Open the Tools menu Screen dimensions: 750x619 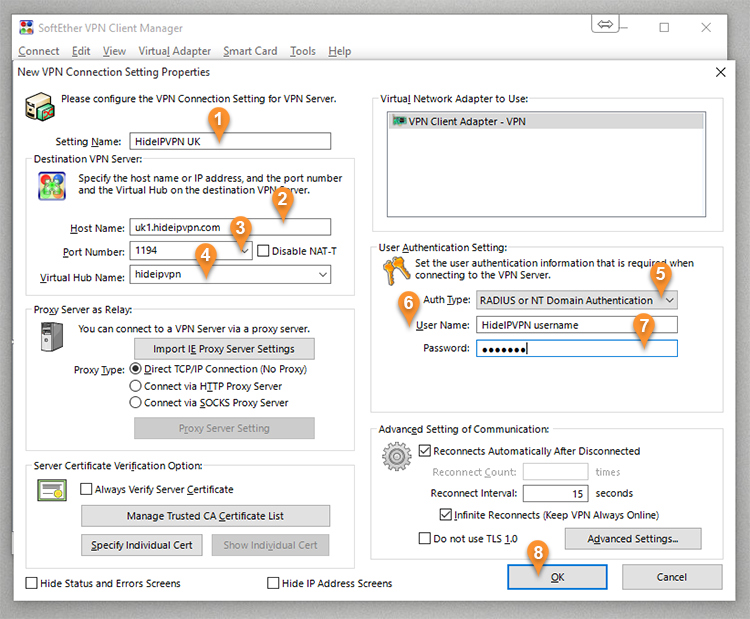tap(303, 51)
